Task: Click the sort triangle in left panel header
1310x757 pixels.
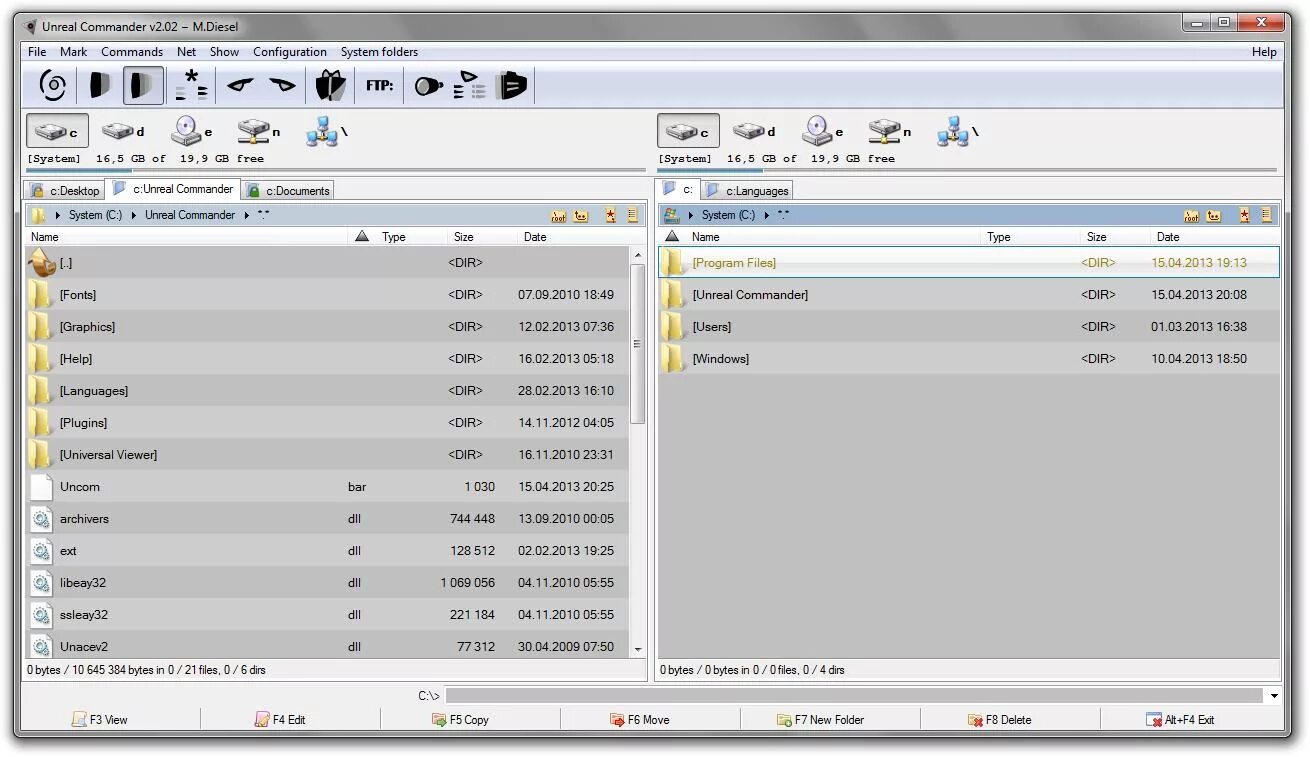Action: click(362, 237)
